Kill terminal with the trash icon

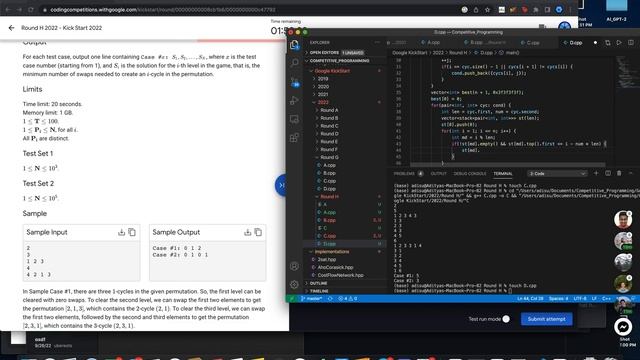(619, 173)
